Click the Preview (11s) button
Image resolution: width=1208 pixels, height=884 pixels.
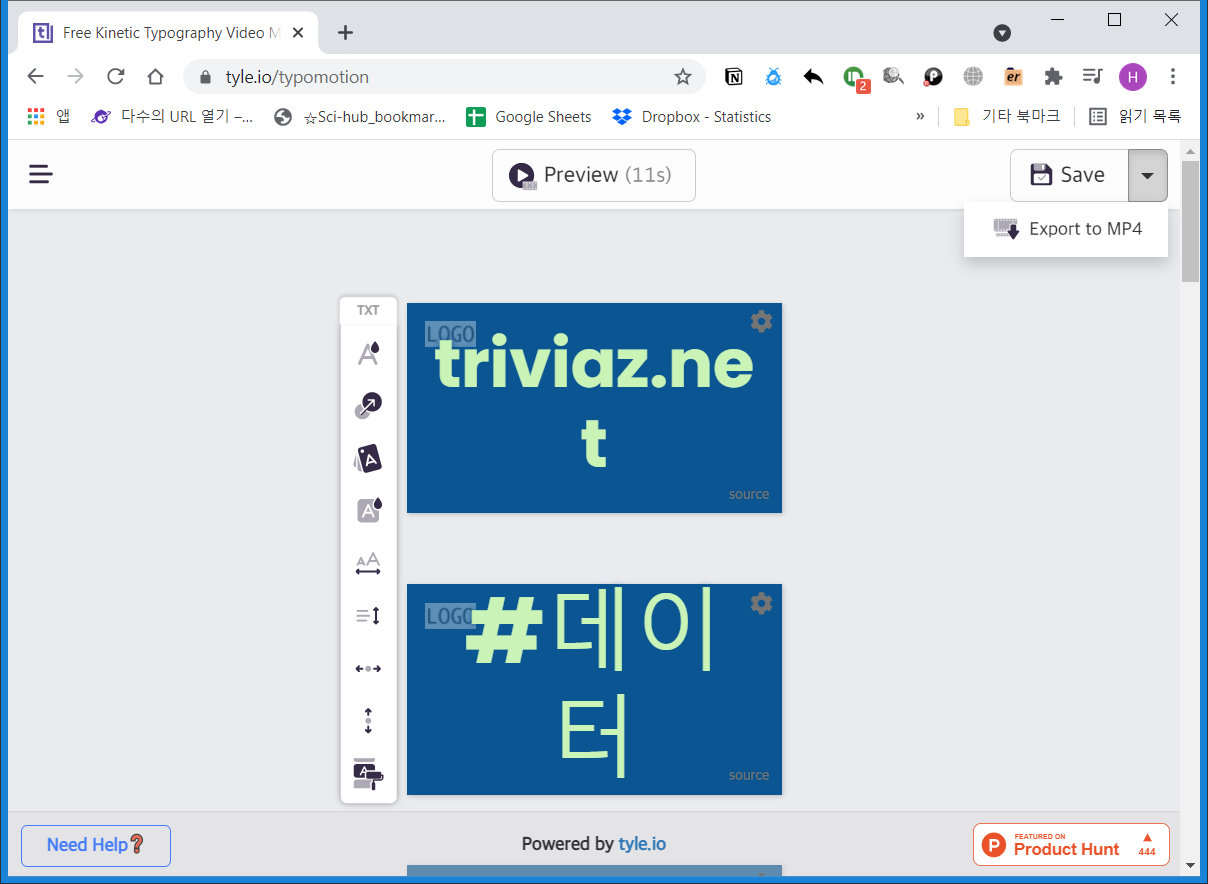click(x=593, y=175)
